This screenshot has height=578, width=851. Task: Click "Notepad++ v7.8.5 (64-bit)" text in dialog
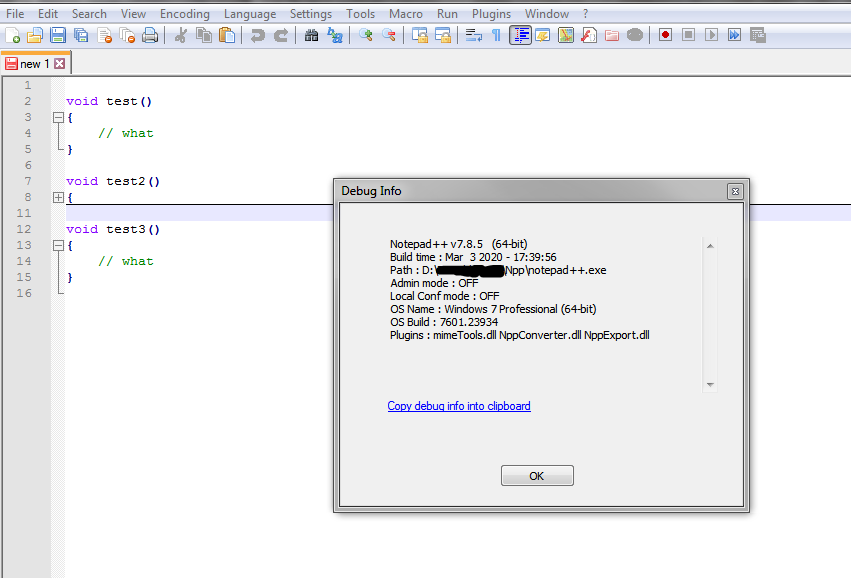point(459,244)
